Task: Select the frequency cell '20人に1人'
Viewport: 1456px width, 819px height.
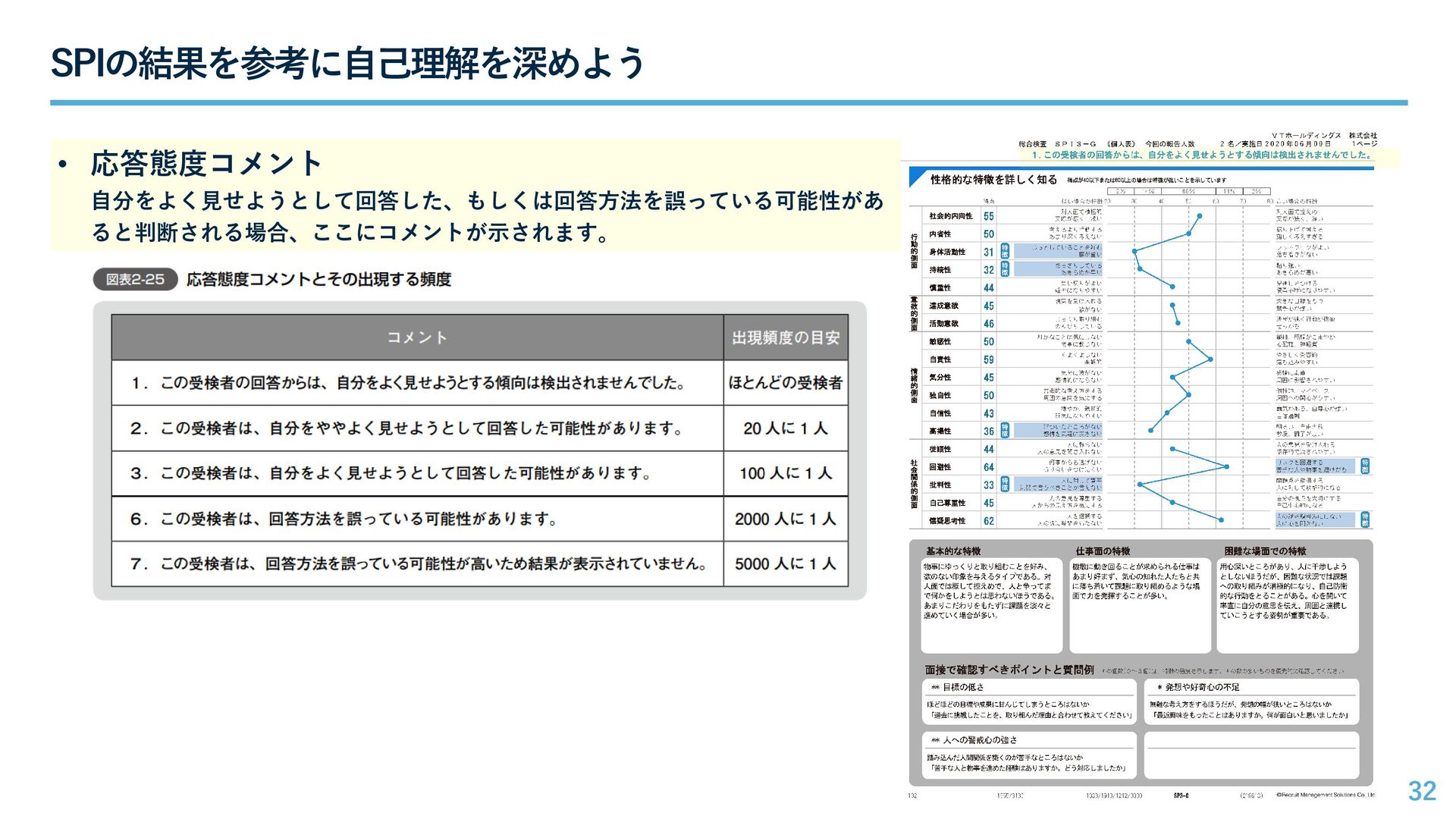Action: tap(786, 428)
